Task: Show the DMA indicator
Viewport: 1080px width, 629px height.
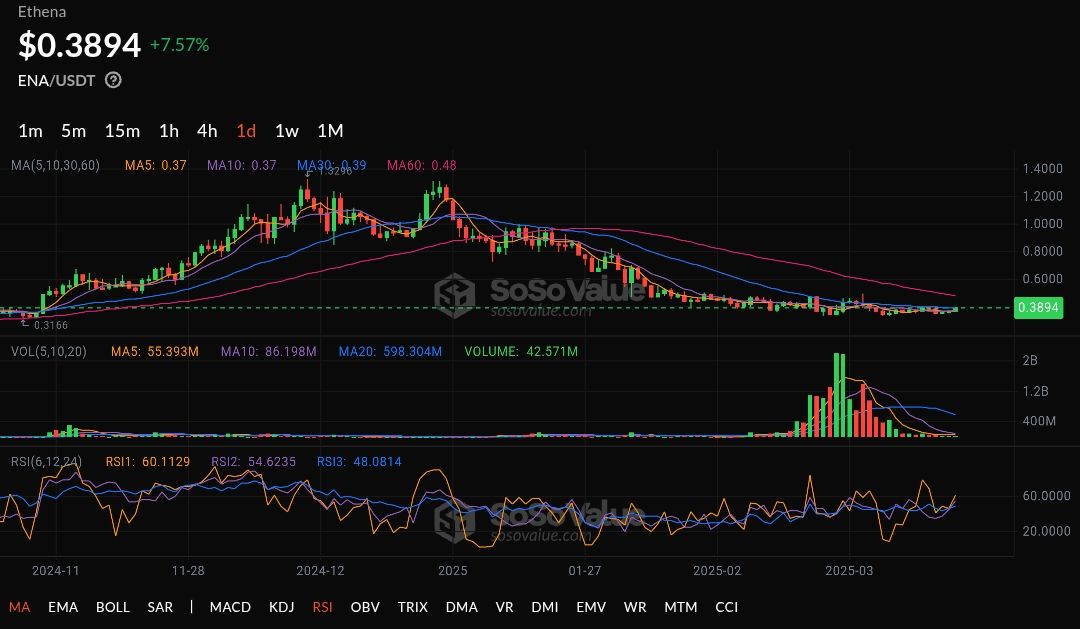Action: [461, 607]
